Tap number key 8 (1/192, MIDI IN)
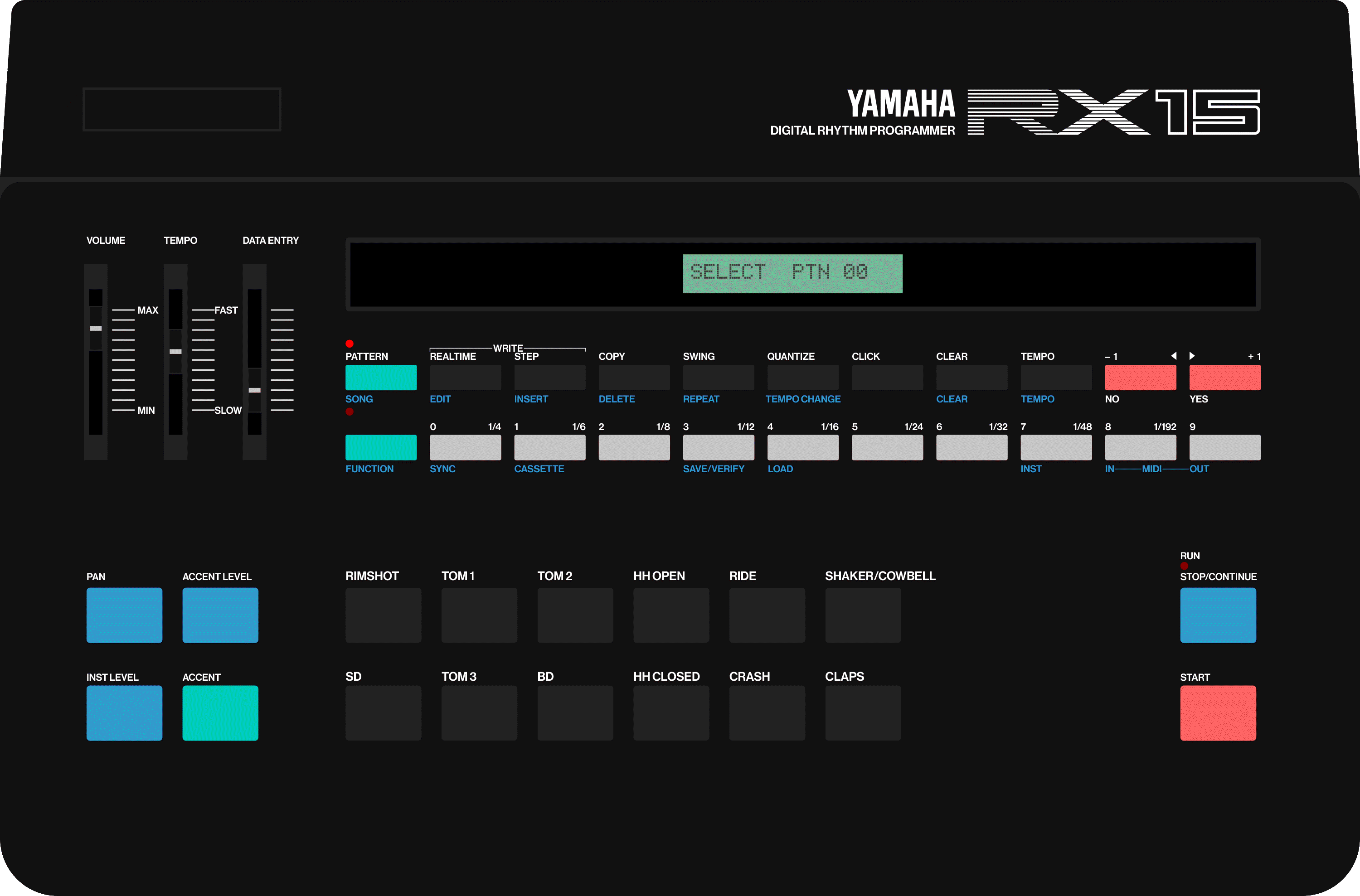This screenshot has height=896, width=1360. [1141, 447]
